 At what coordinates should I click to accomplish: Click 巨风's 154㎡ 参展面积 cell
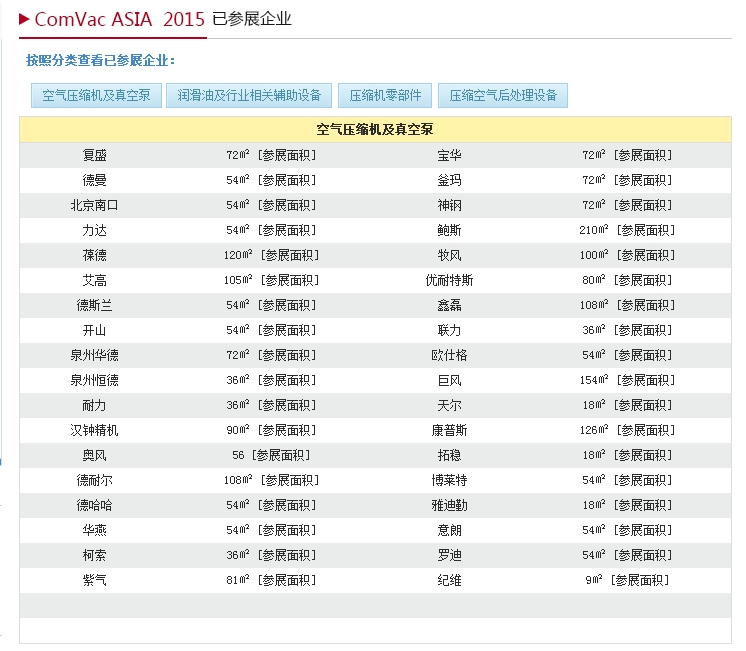click(627, 380)
